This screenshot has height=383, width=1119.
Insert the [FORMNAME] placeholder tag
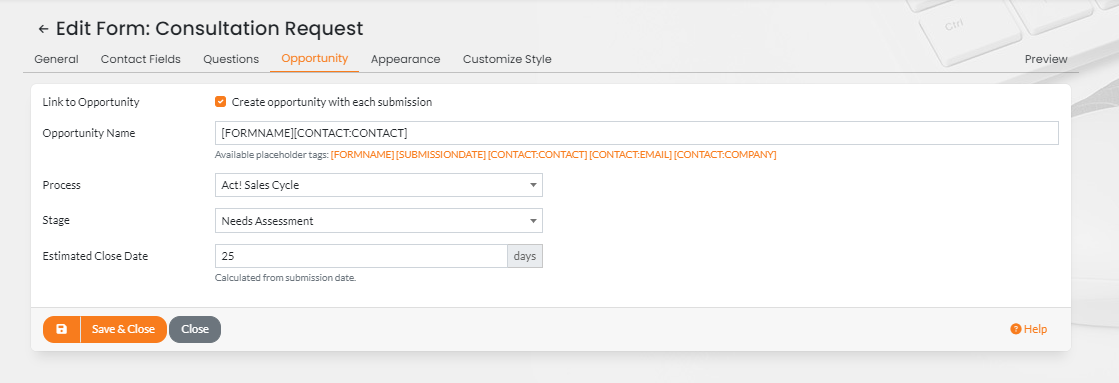[x=362, y=155]
